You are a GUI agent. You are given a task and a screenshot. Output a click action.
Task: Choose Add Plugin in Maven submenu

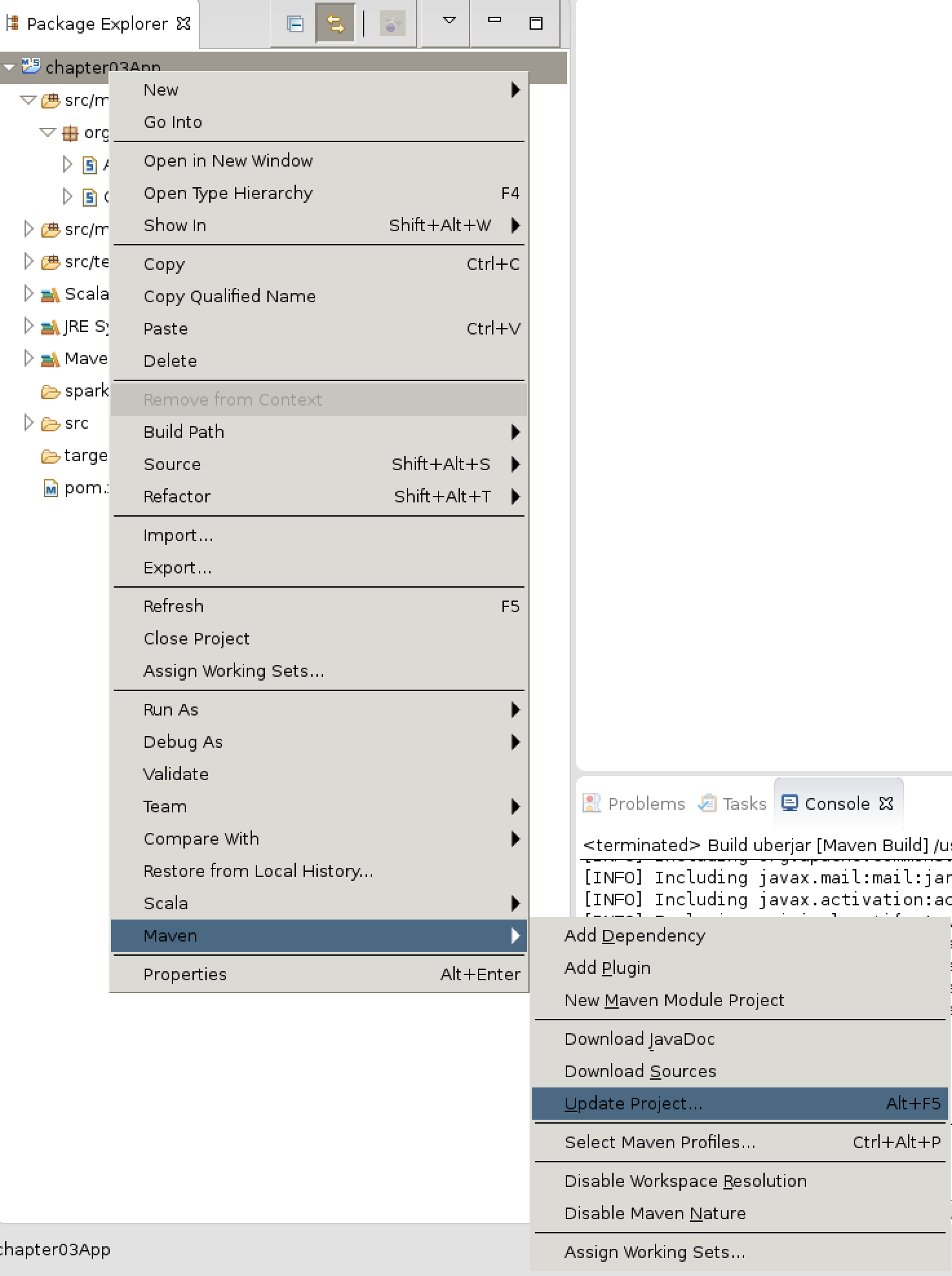click(740, 968)
